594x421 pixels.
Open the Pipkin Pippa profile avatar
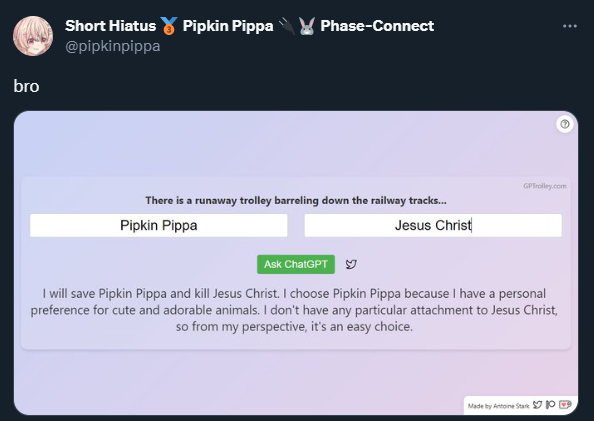(x=33, y=36)
